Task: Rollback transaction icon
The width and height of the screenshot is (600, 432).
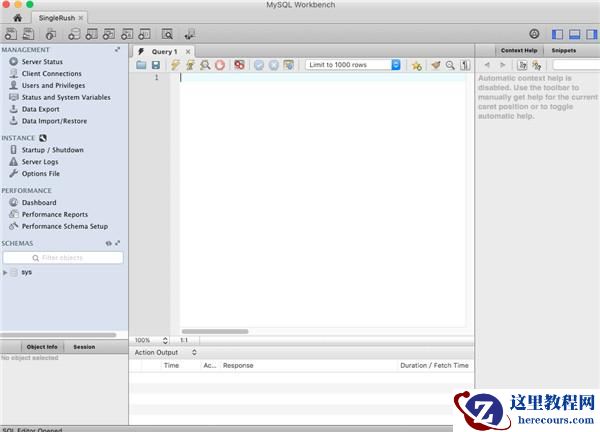Action: (274, 65)
